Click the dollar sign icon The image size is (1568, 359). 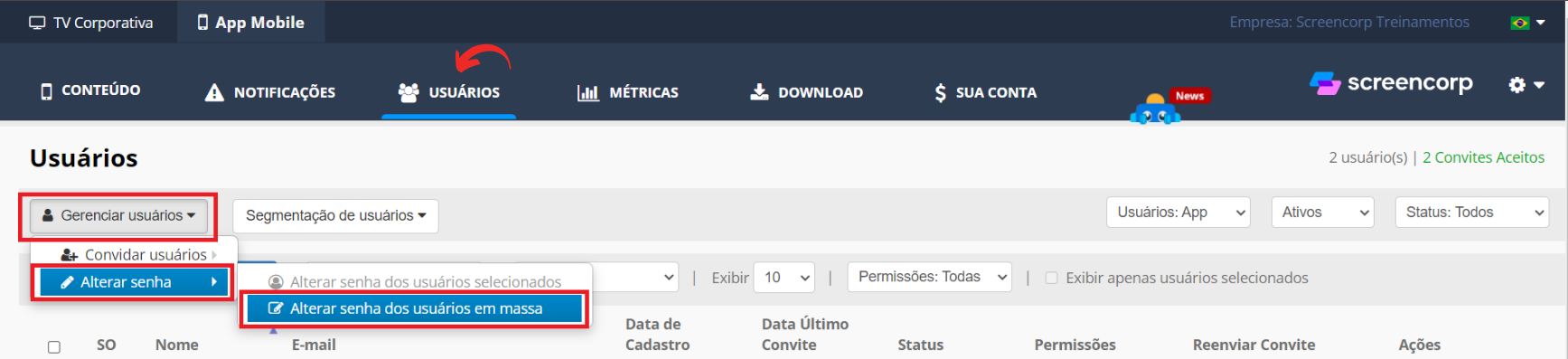pos(941,92)
